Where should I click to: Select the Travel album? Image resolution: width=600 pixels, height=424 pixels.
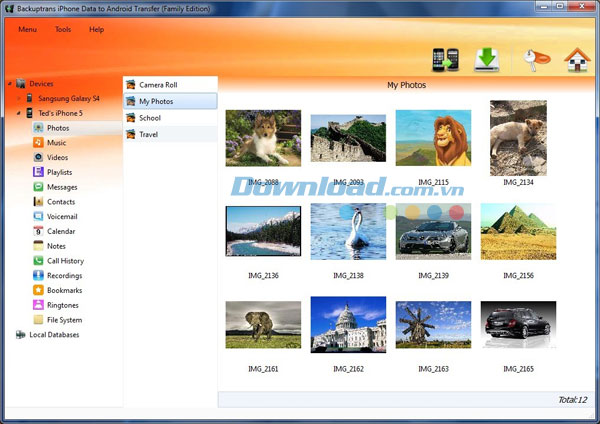point(148,134)
